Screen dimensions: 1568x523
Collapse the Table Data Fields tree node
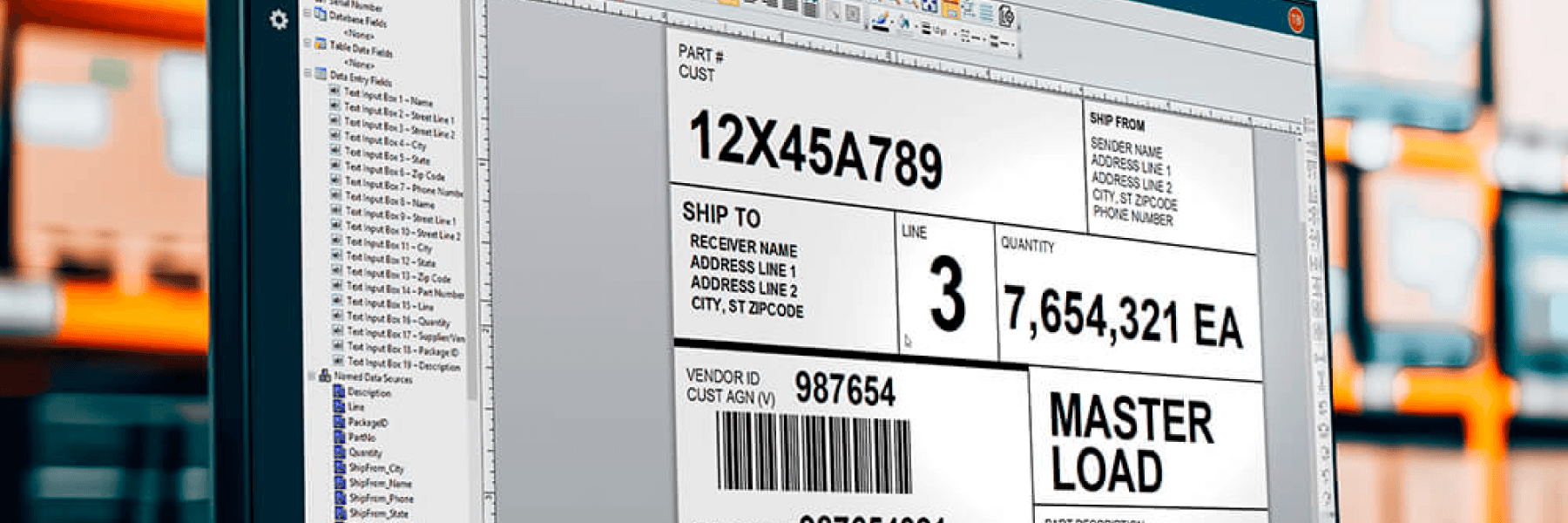(307, 43)
